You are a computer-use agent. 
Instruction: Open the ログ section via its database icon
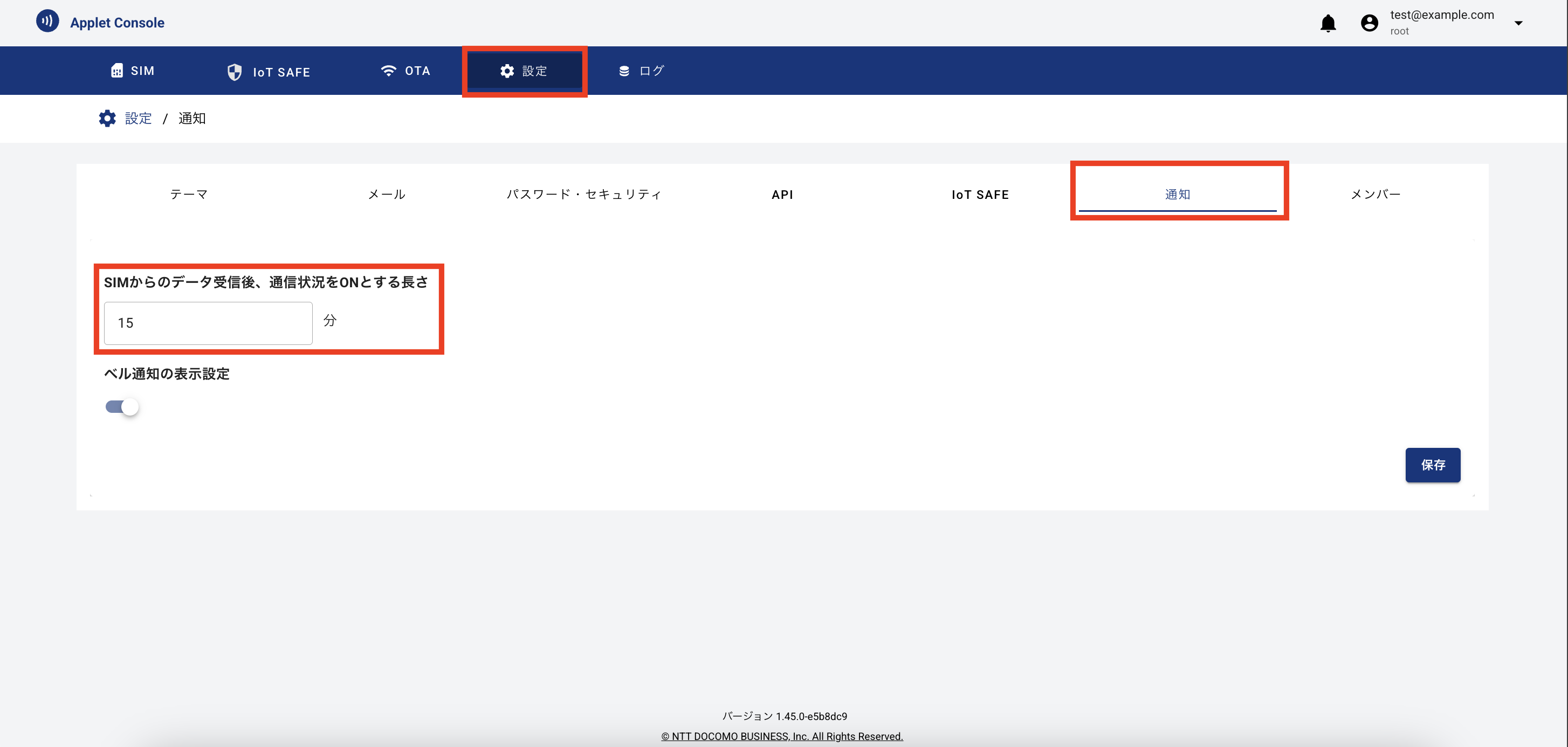[x=623, y=70]
